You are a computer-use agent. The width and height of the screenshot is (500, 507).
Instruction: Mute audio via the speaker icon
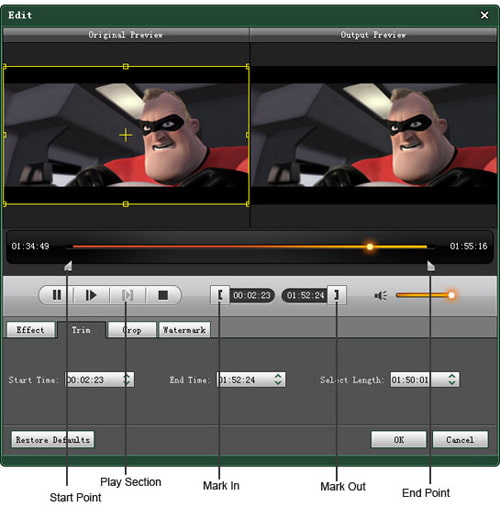(380, 295)
